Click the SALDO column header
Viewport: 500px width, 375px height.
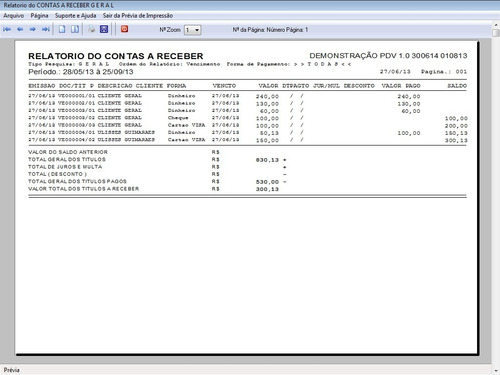point(457,86)
